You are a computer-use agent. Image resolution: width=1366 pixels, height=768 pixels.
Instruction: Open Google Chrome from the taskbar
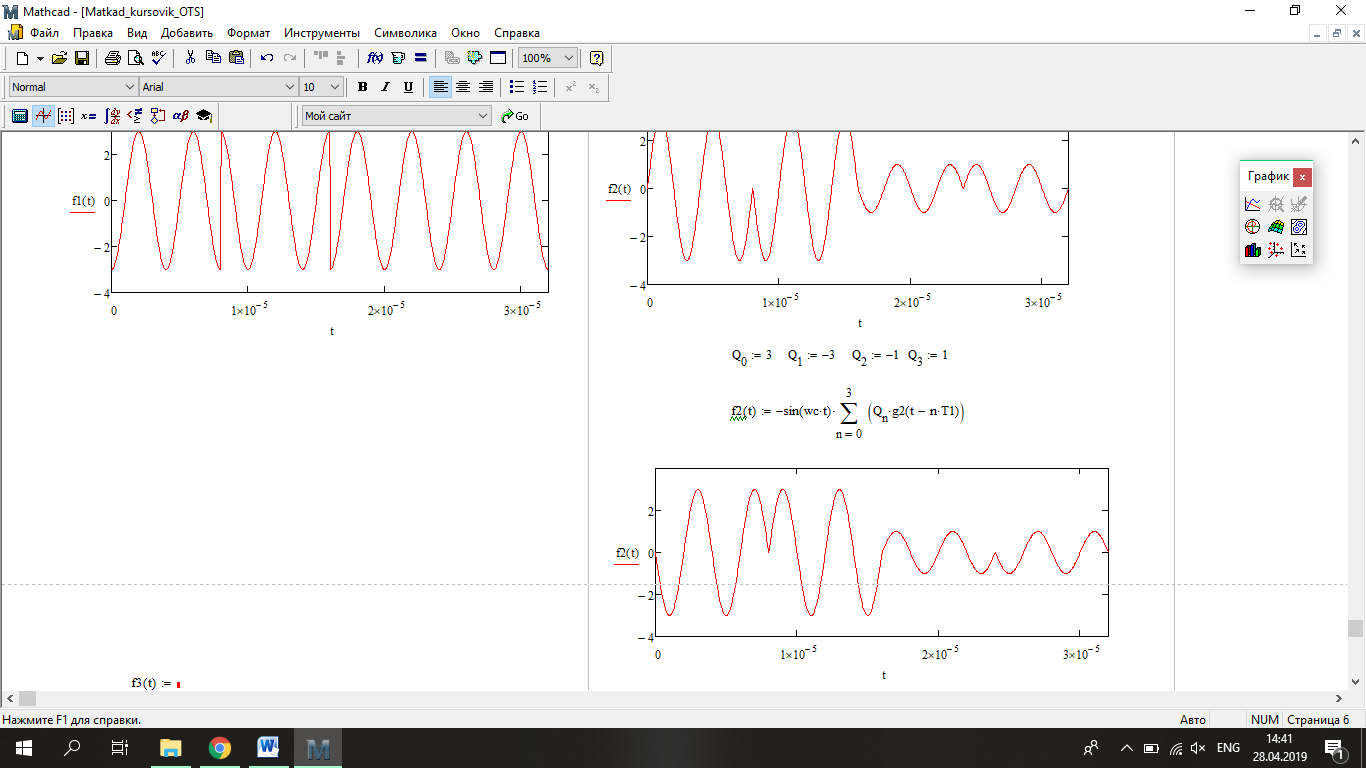(x=220, y=747)
